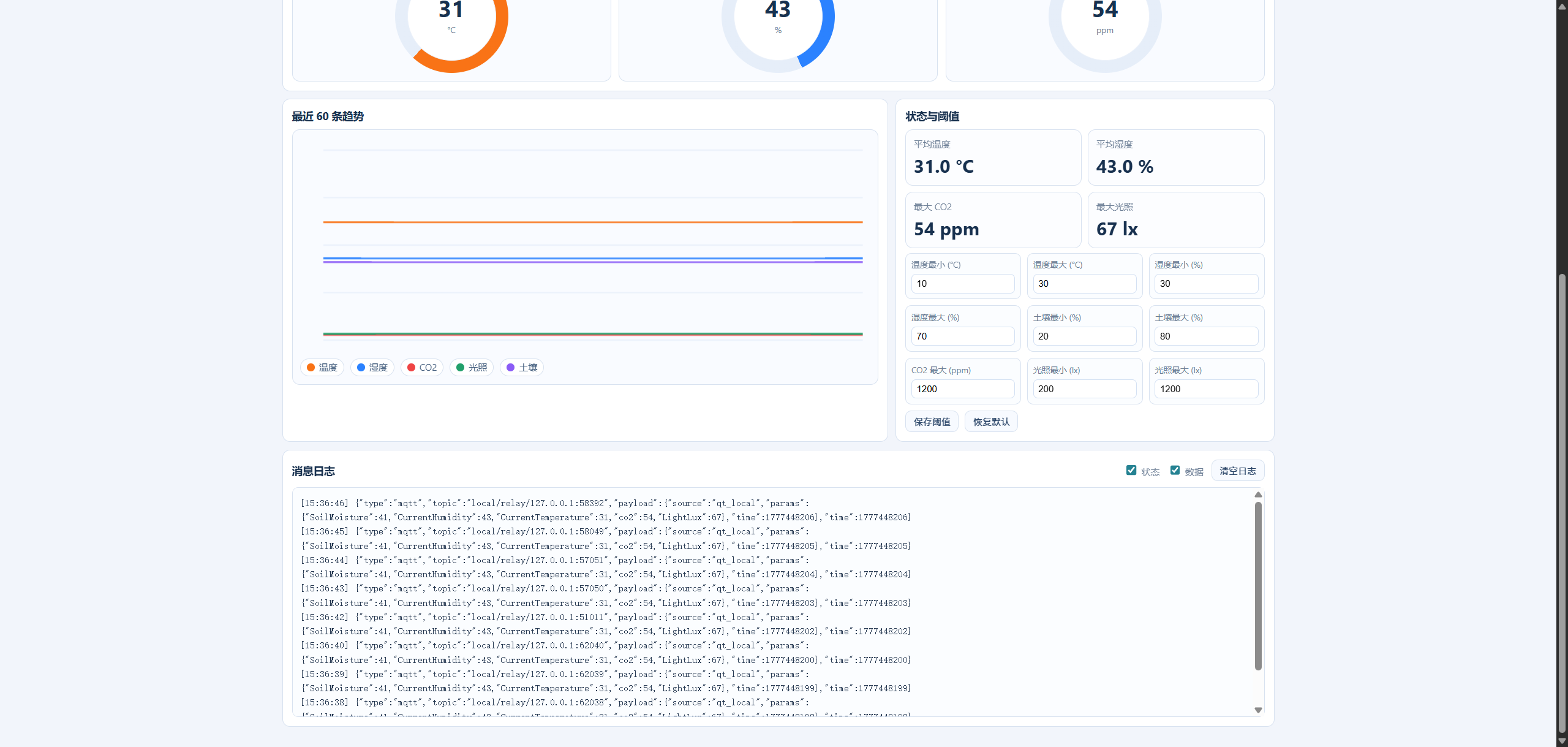Focus the 光照最大 (lx) input field
1568x747 pixels.
click(x=1206, y=389)
